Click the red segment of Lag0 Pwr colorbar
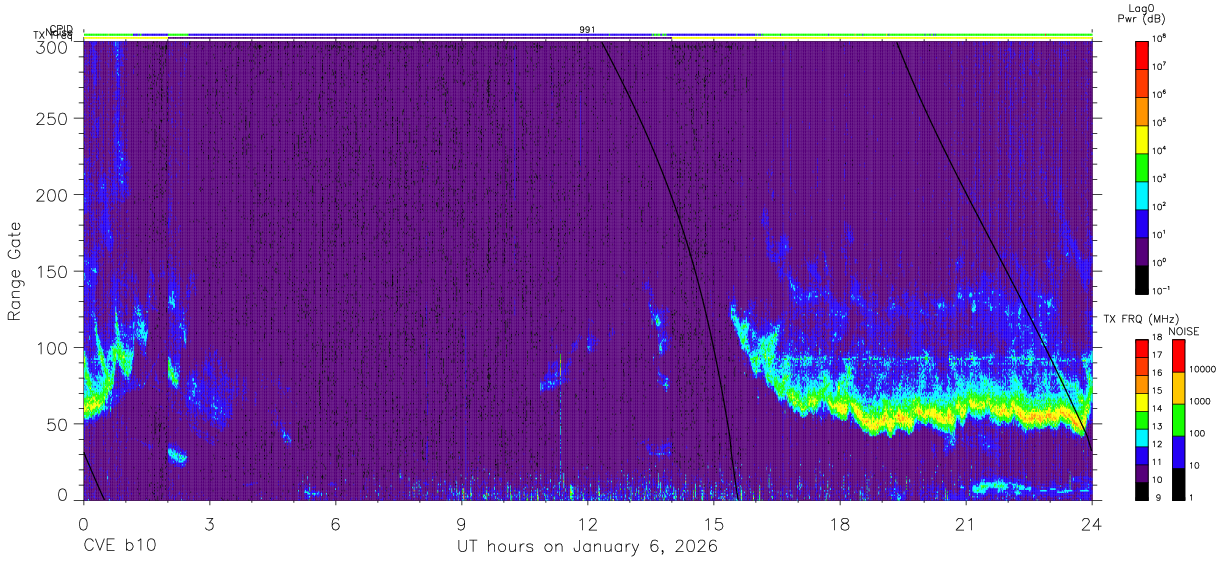Screen dimensions: 1228x567 (x=1143, y=53)
